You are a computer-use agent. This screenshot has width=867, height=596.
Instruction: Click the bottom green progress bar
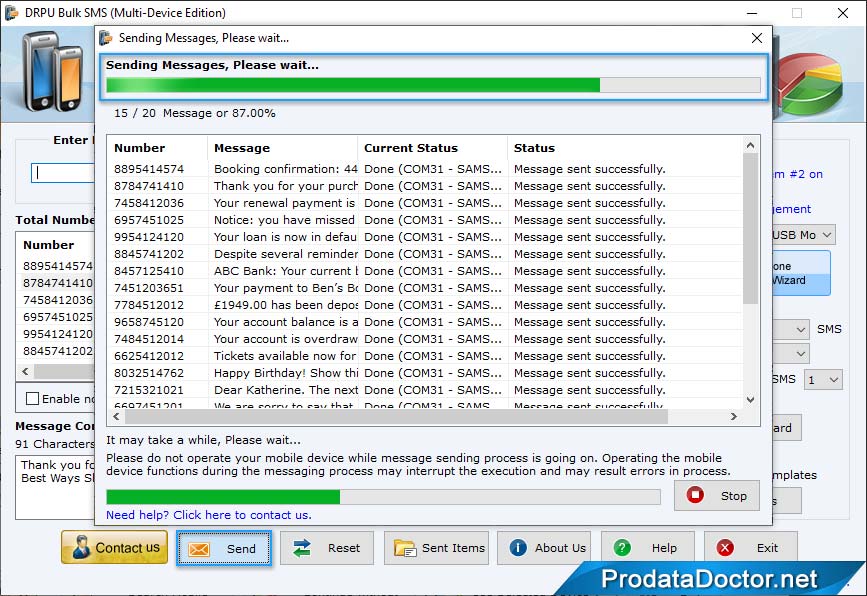(383, 496)
